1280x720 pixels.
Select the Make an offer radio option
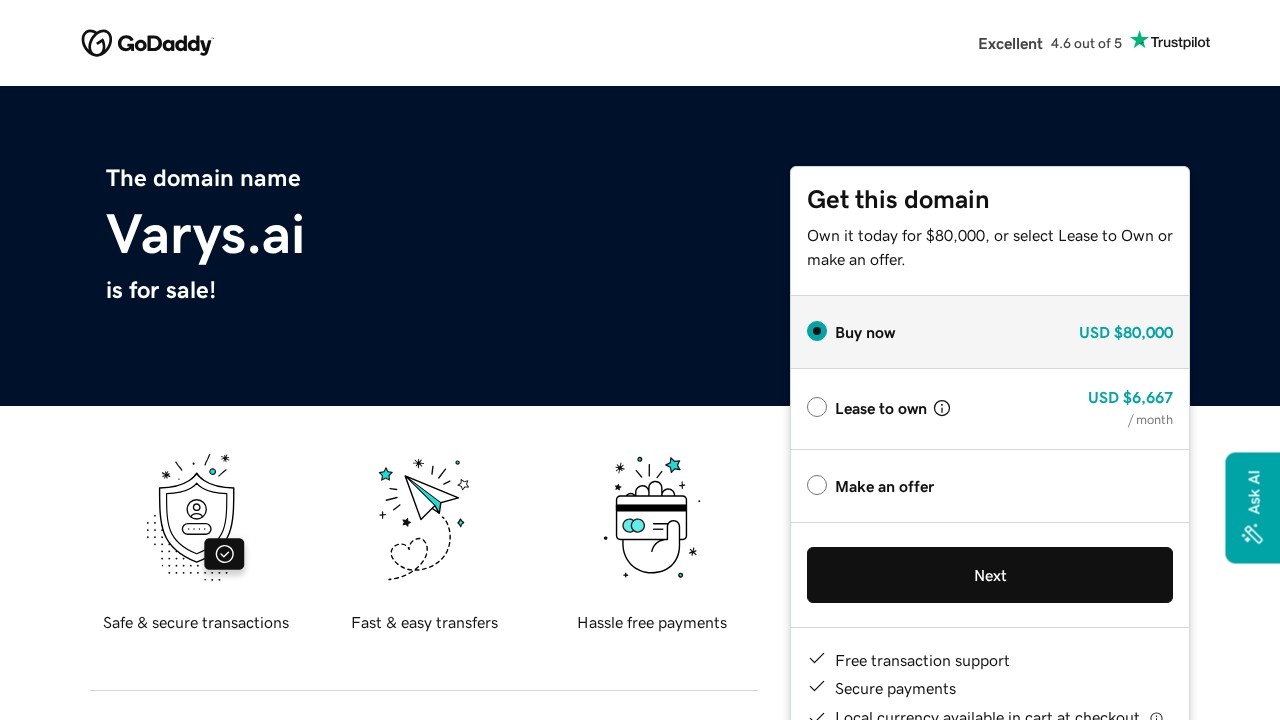pyautogui.click(x=817, y=485)
